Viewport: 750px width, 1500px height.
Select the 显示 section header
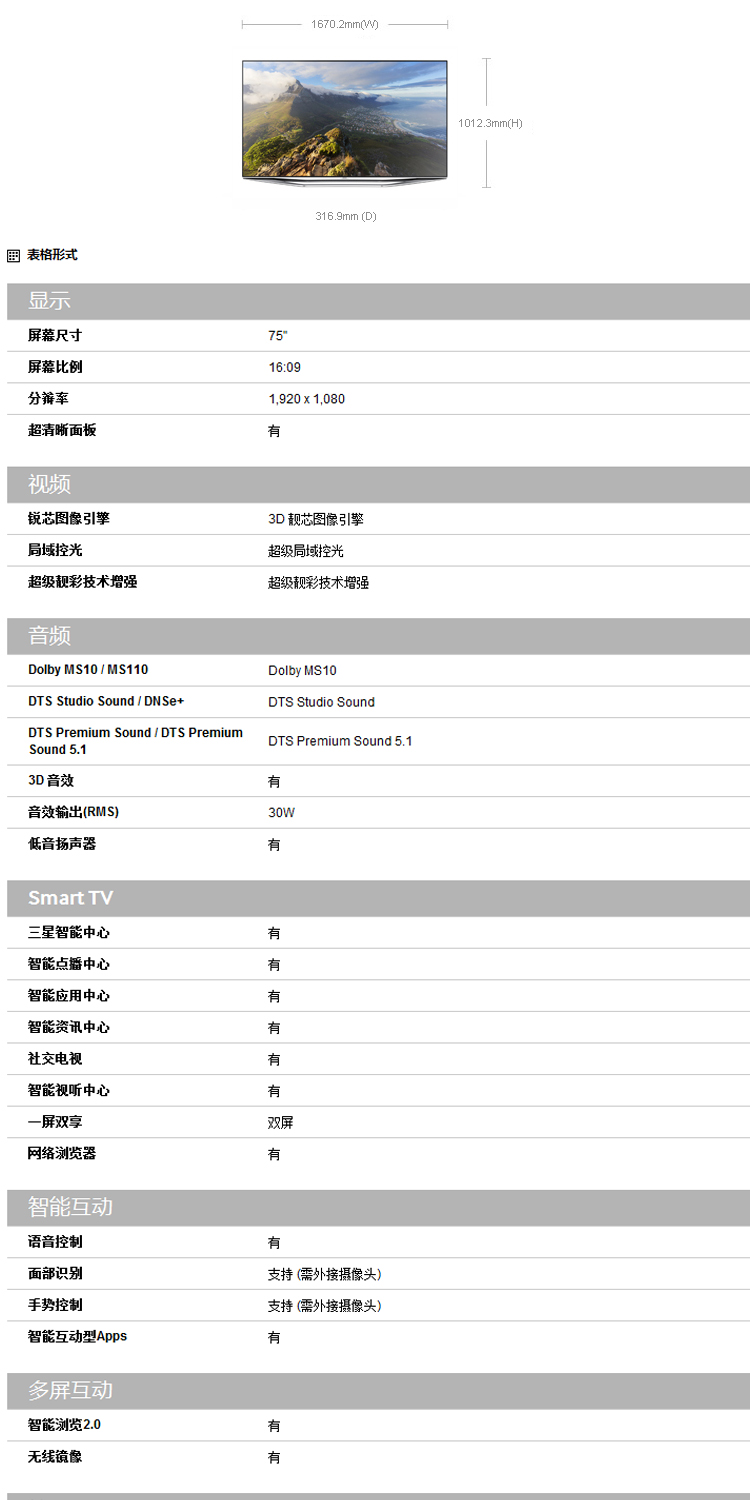(x=49, y=301)
